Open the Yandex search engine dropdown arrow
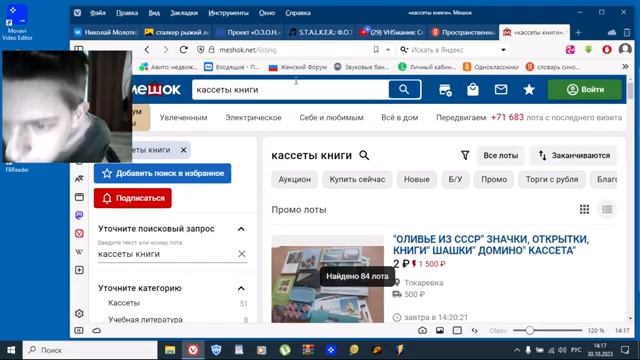Screen dimensions: 640x360 click(503, 50)
